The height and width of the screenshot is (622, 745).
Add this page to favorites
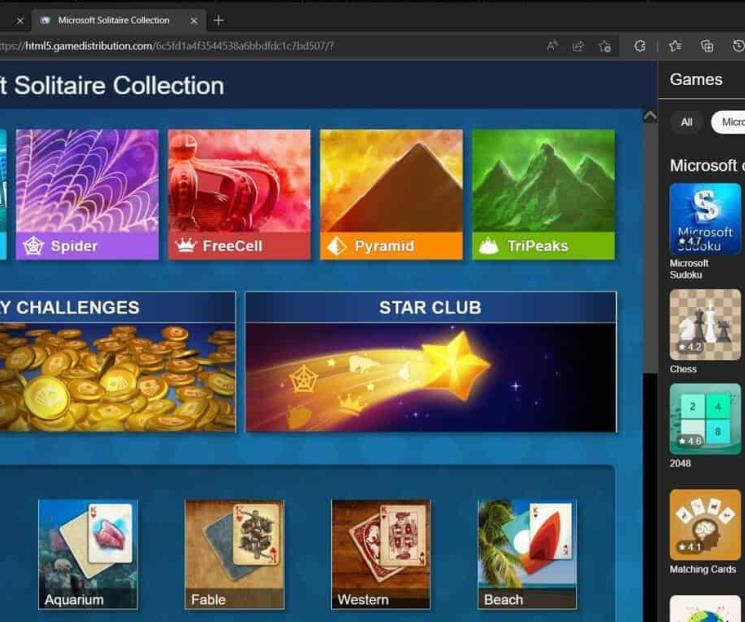[605, 46]
